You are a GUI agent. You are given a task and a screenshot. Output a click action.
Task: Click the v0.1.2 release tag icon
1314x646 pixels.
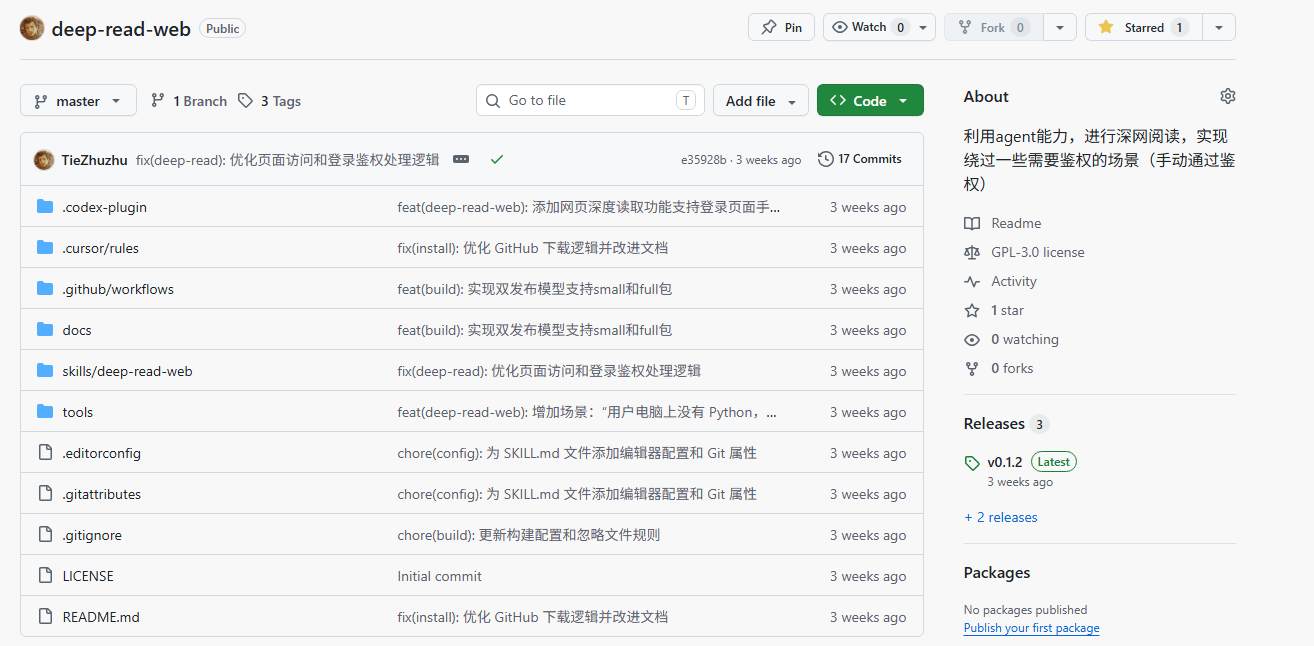click(972, 463)
